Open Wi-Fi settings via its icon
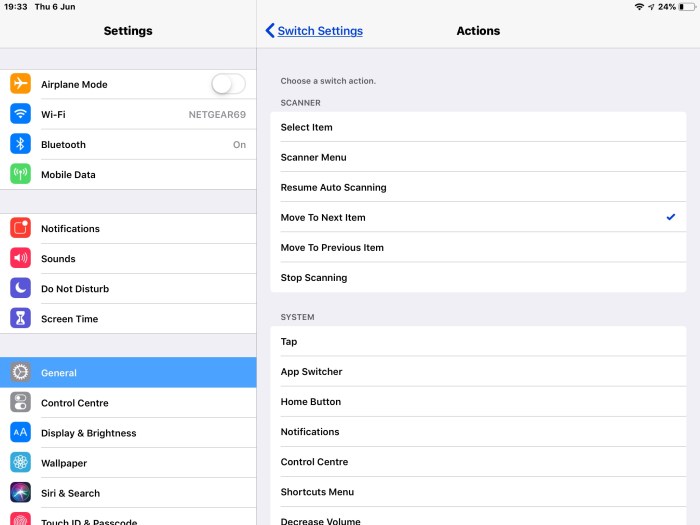The image size is (700, 525). (x=20, y=114)
